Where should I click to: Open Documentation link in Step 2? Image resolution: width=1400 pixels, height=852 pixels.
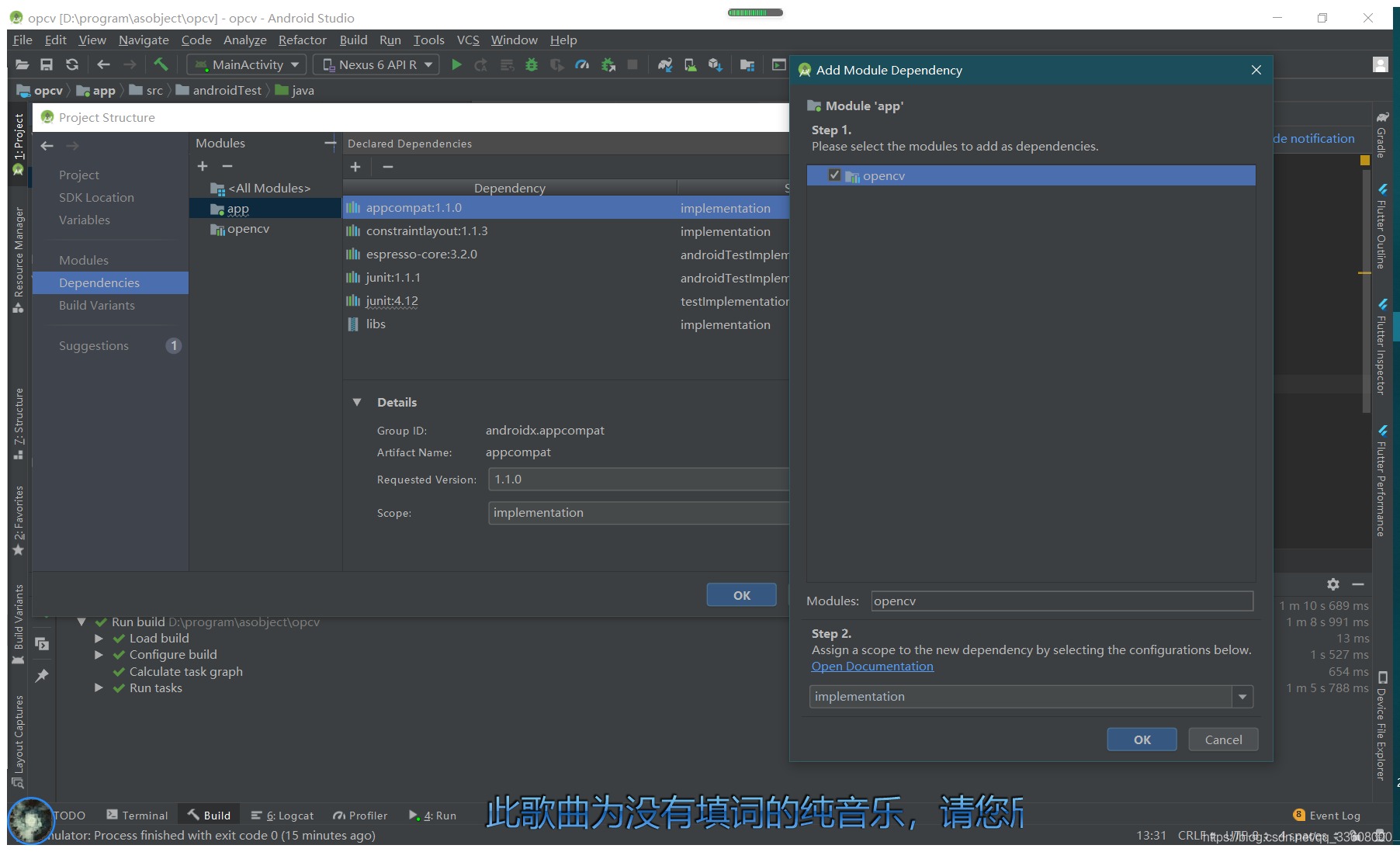pos(872,667)
